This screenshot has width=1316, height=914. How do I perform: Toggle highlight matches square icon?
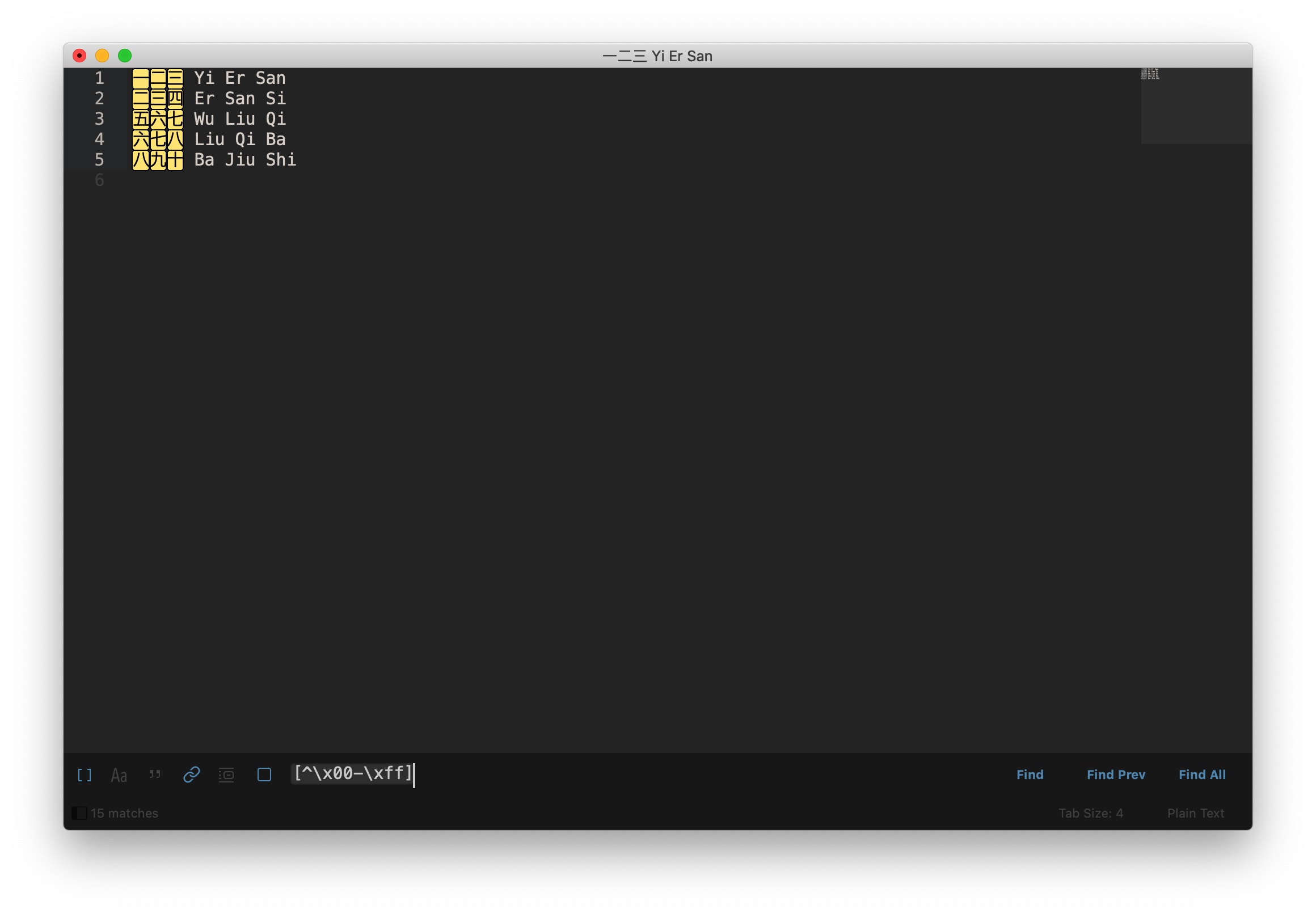(264, 775)
